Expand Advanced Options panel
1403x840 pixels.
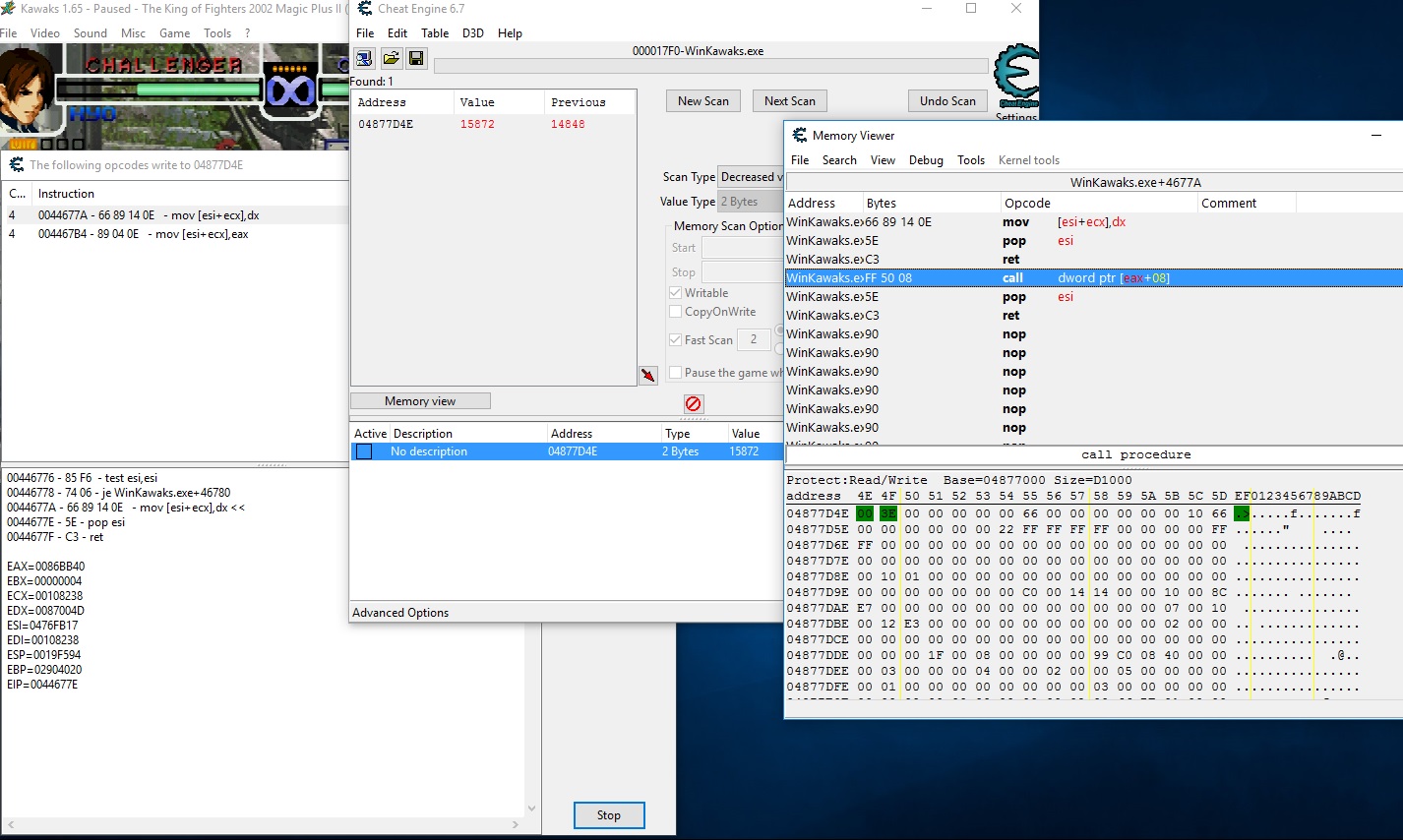point(400,613)
